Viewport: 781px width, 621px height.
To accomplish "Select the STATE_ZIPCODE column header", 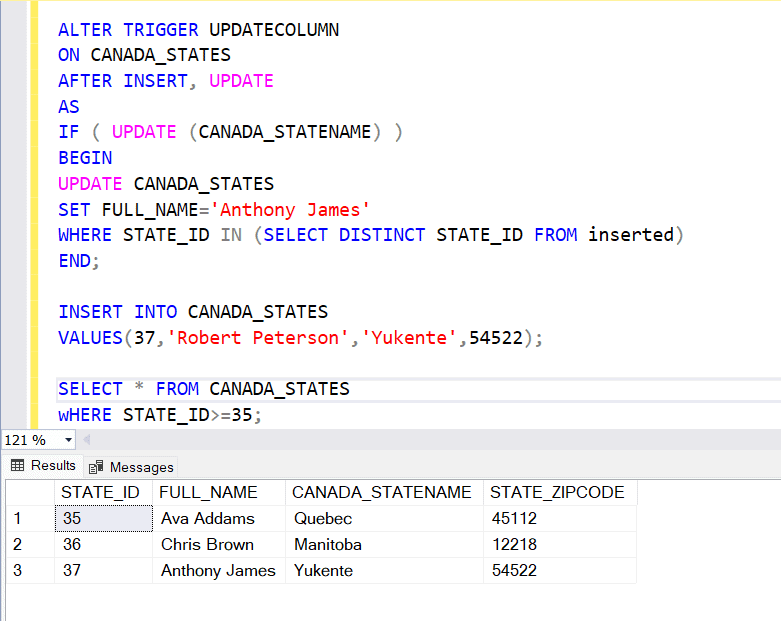I will coord(560,493).
